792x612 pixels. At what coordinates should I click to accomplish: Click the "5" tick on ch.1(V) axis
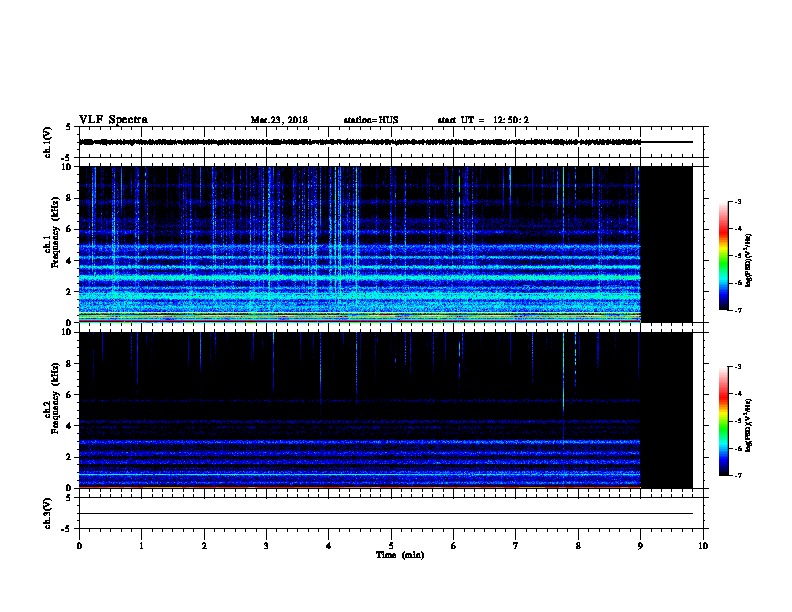[x=69, y=127]
